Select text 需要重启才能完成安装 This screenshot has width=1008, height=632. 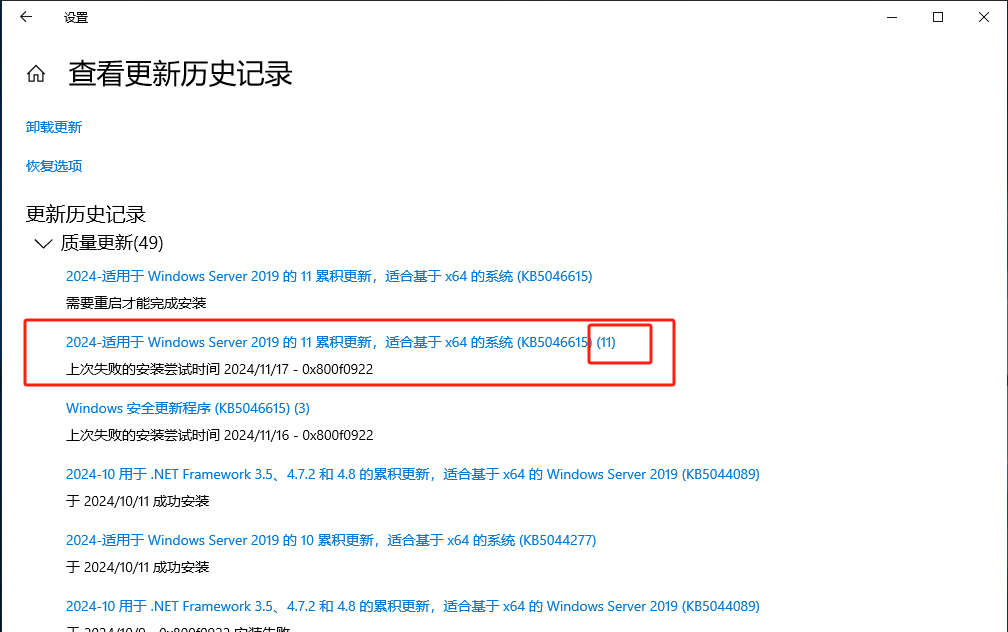(x=136, y=303)
